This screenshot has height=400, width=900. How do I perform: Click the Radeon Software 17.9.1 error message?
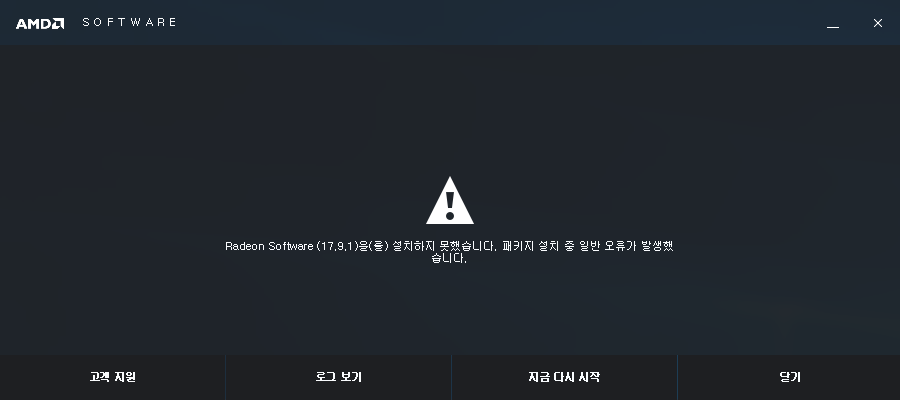click(x=449, y=252)
